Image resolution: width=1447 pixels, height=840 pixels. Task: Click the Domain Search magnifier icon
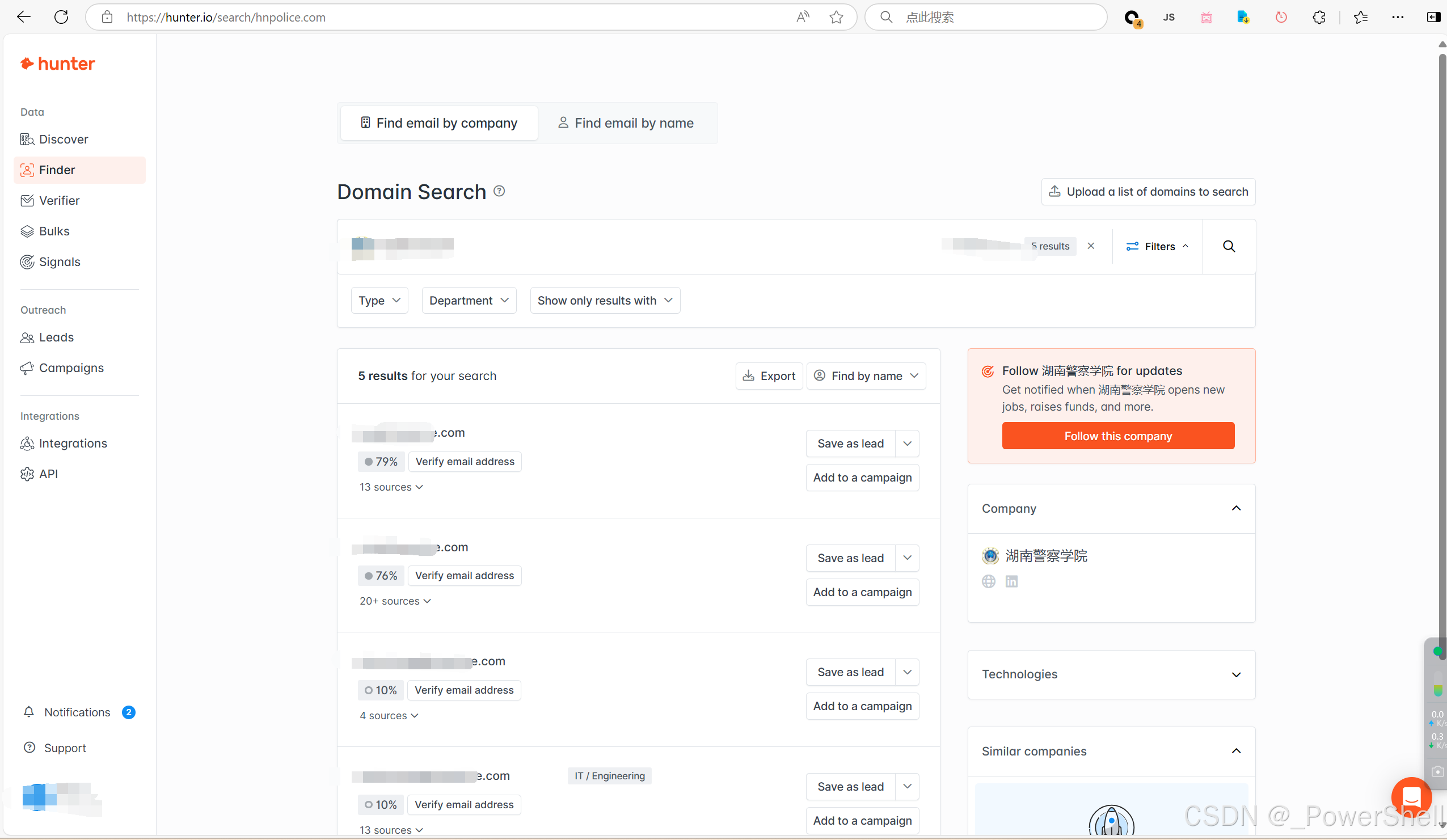[x=1228, y=246]
